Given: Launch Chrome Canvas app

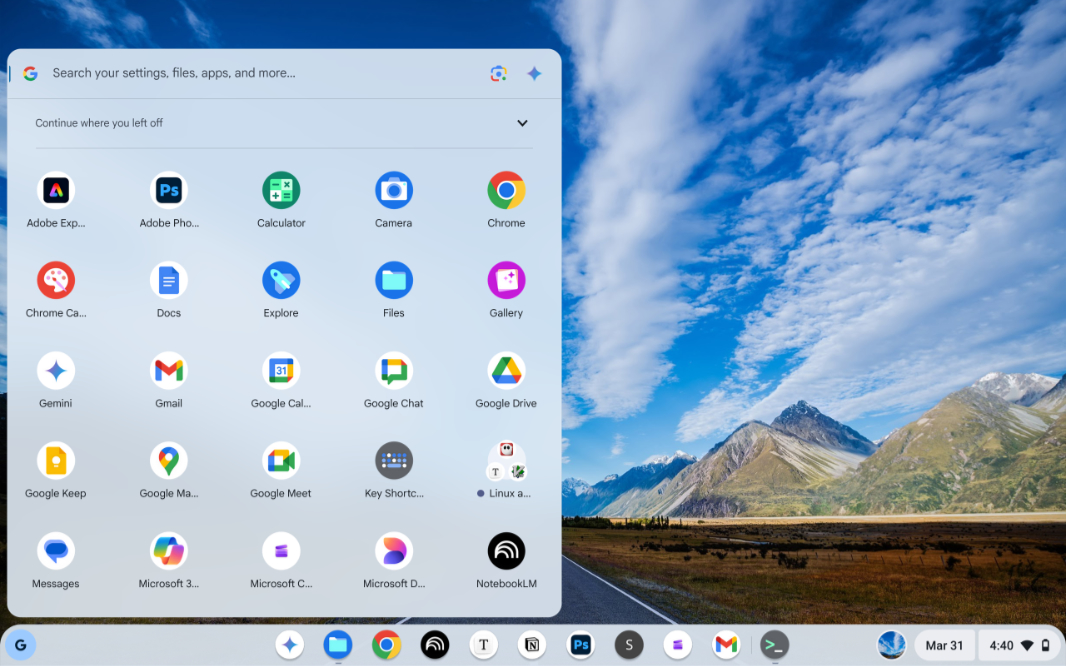Looking at the screenshot, I should 56,280.
